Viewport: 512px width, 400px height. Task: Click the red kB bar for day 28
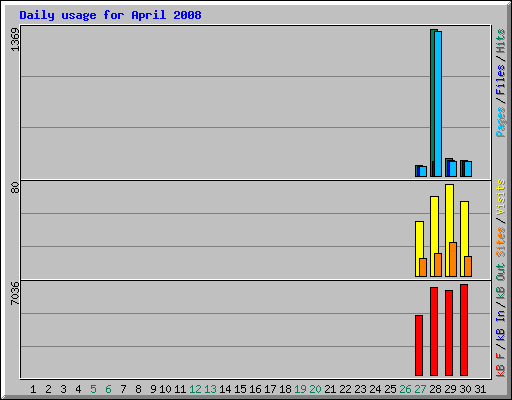pyautogui.click(x=434, y=332)
